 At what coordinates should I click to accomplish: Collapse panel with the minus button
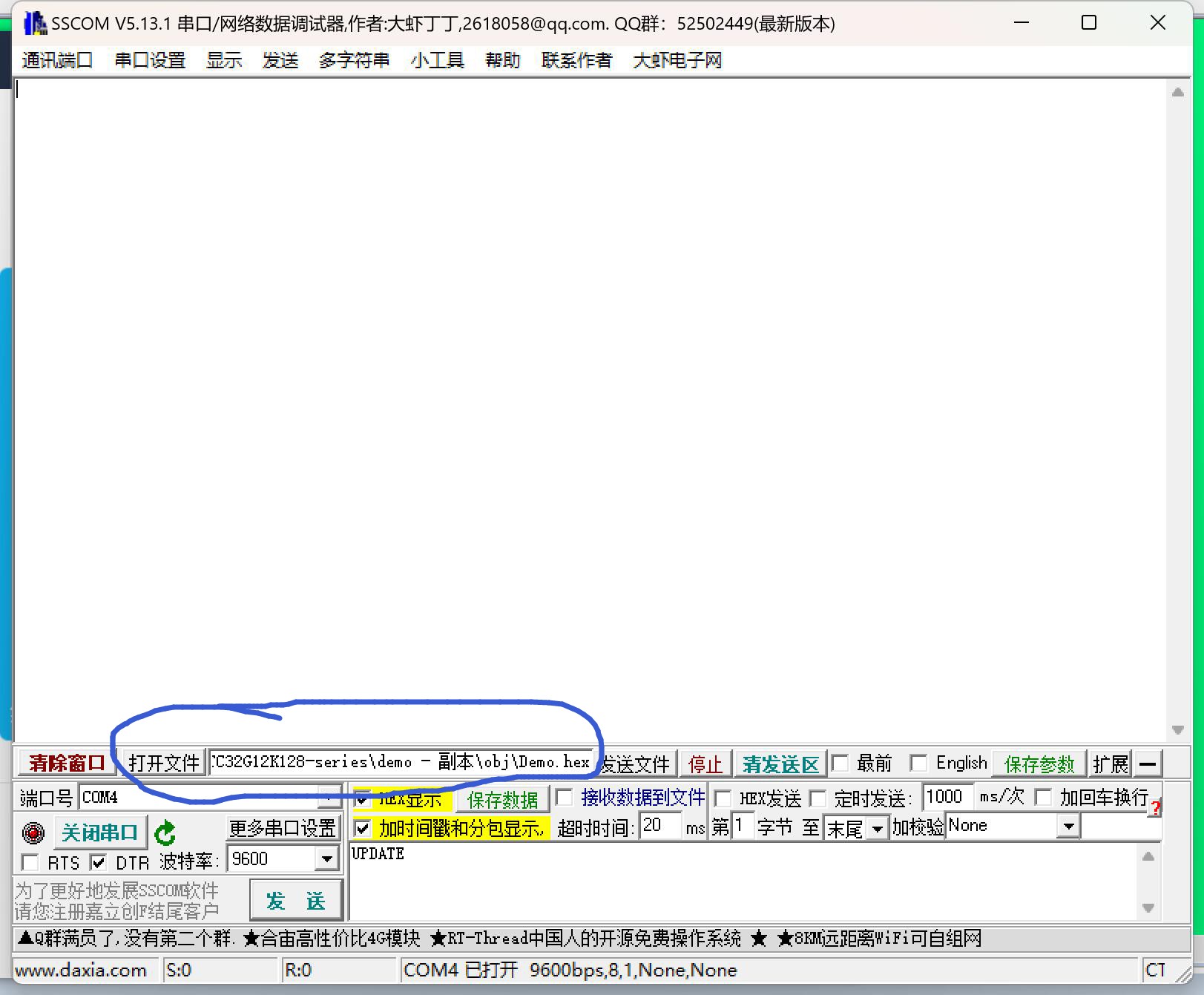pyautogui.click(x=1147, y=764)
